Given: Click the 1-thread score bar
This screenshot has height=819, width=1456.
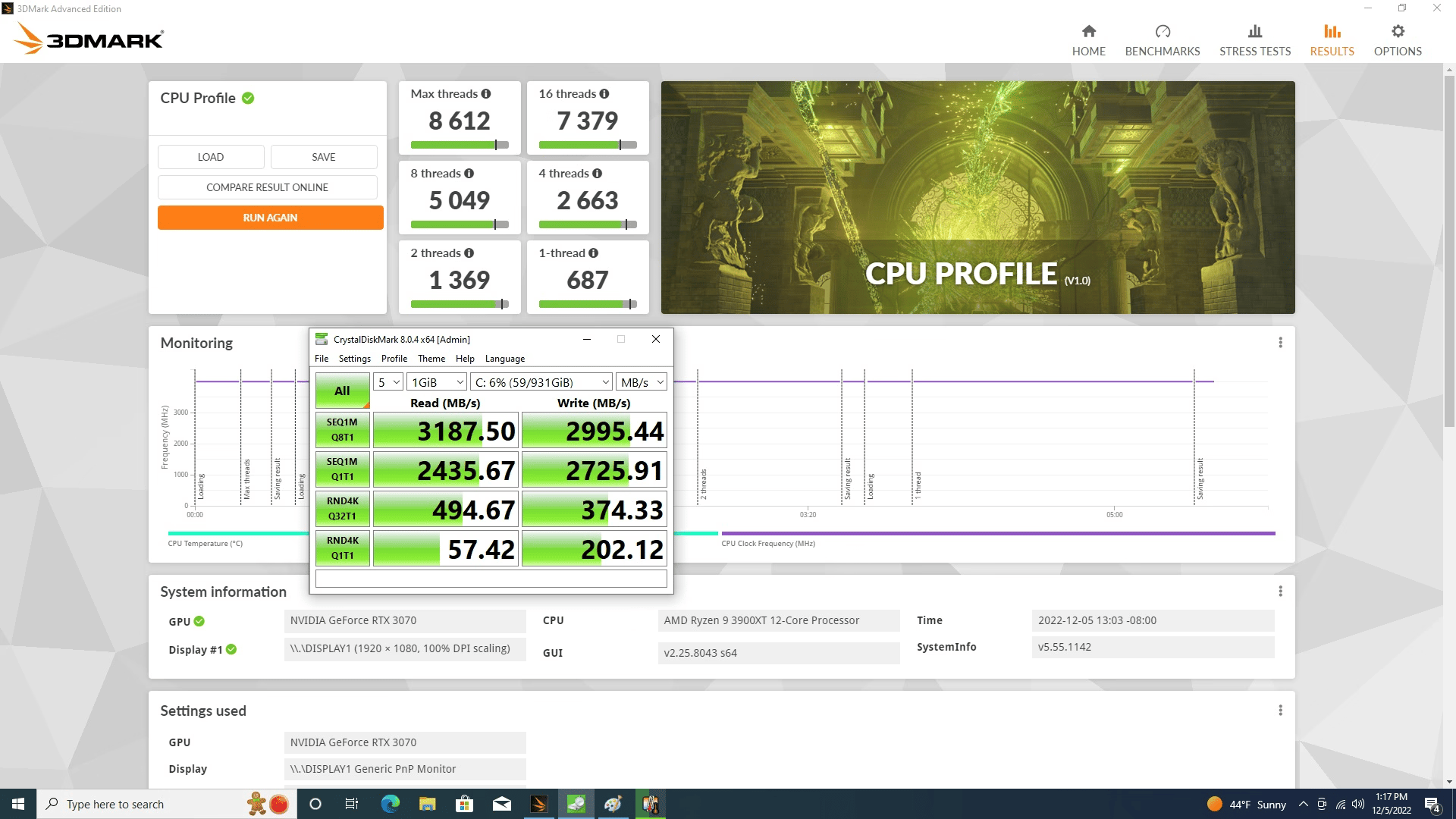Looking at the screenshot, I should coord(588,304).
